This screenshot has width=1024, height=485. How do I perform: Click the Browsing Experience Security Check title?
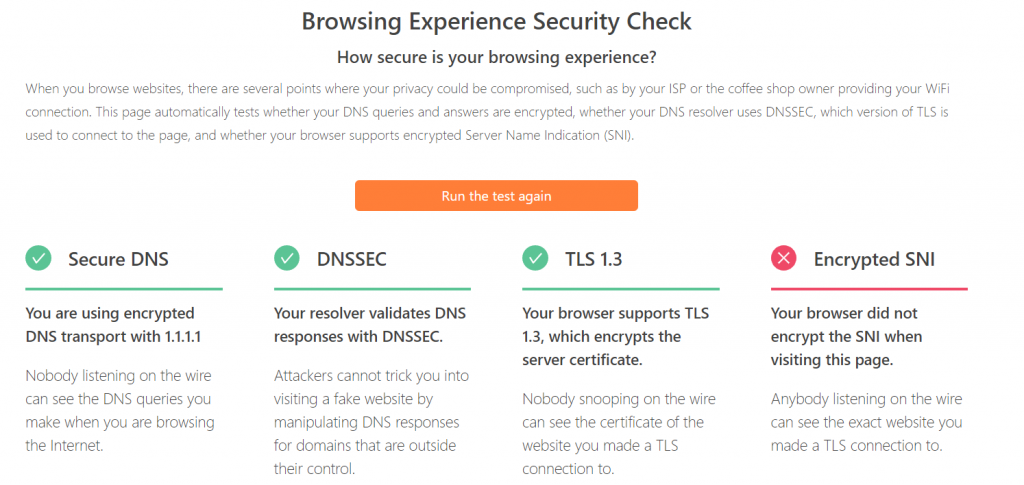point(496,21)
